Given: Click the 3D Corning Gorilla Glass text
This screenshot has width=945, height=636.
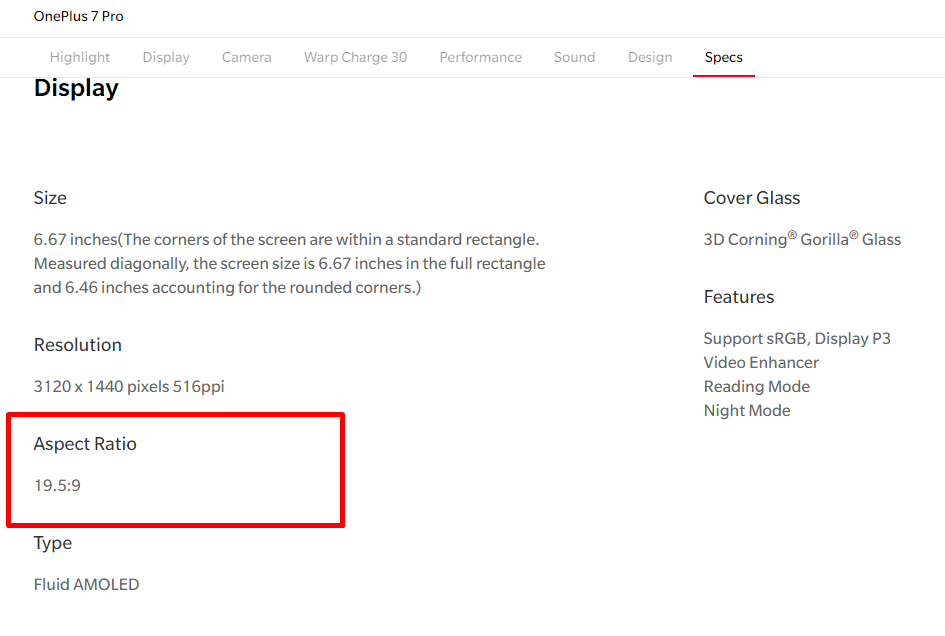Looking at the screenshot, I should pos(802,239).
